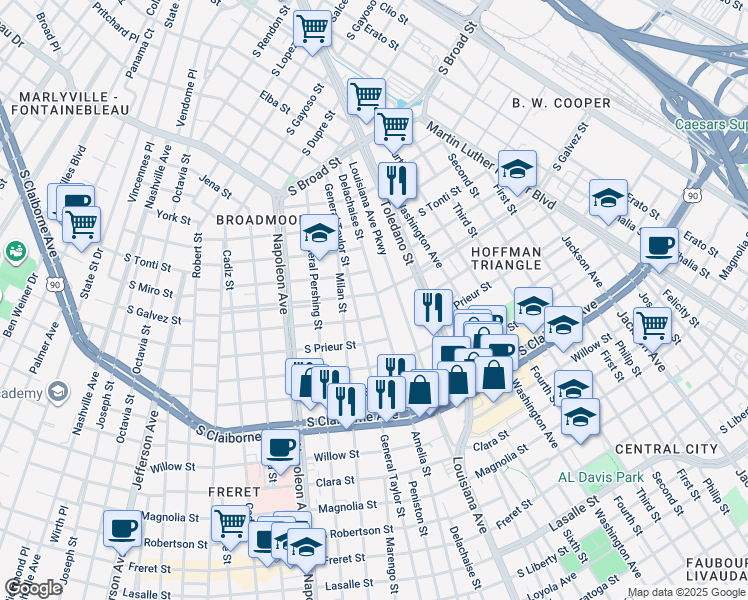Select the restaurant marker near S Prieur St

click(433, 308)
